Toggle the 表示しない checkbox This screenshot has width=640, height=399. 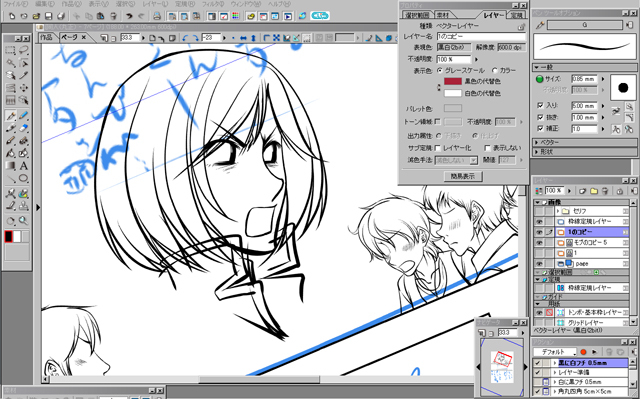[x=487, y=148]
